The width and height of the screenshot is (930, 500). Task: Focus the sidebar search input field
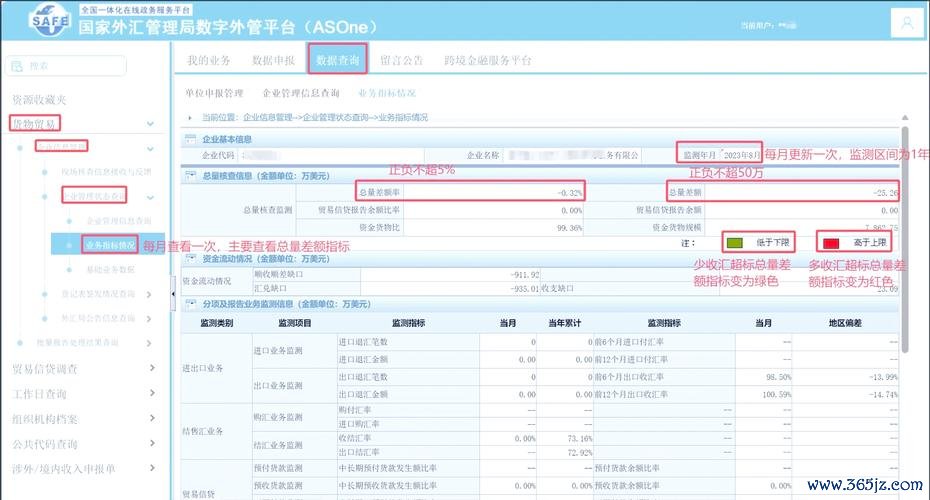[66, 66]
